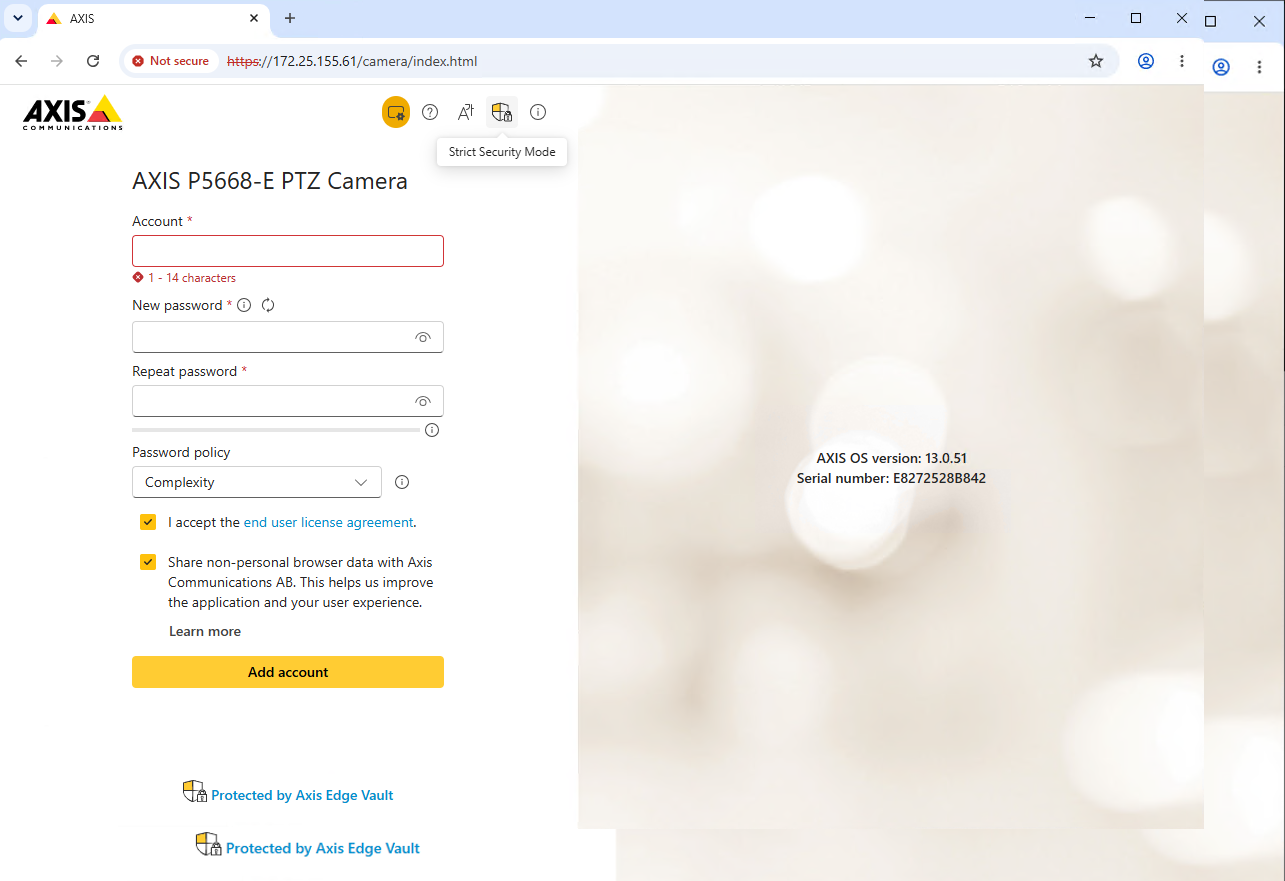Image resolution: width=1285 pixels, height=881 pixels.
Task: Maximize the background browser window
Action: [x=1210, y=21]
